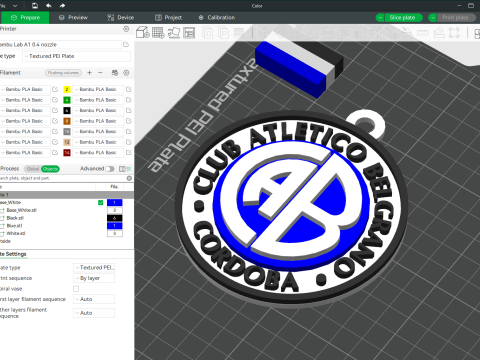
Task: Click the yellow filament 2 swatch
Action: pos(67,89)
